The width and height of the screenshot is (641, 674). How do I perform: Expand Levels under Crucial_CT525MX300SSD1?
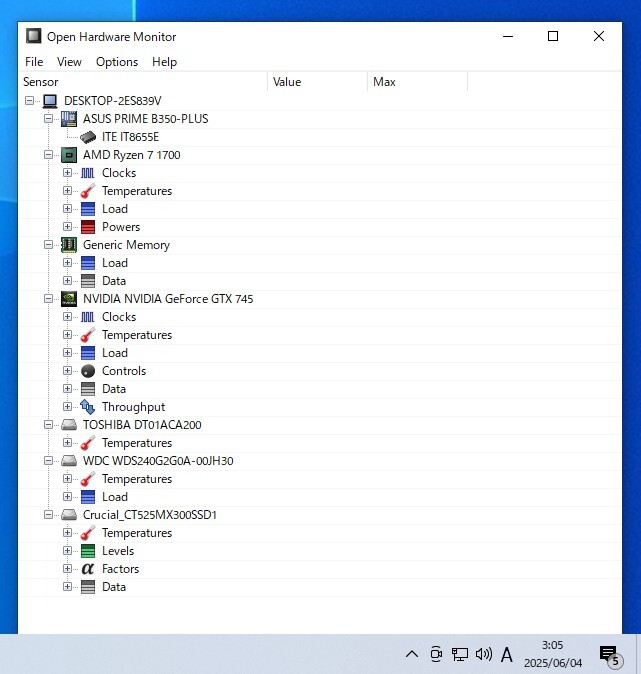[x=67, y=551]
